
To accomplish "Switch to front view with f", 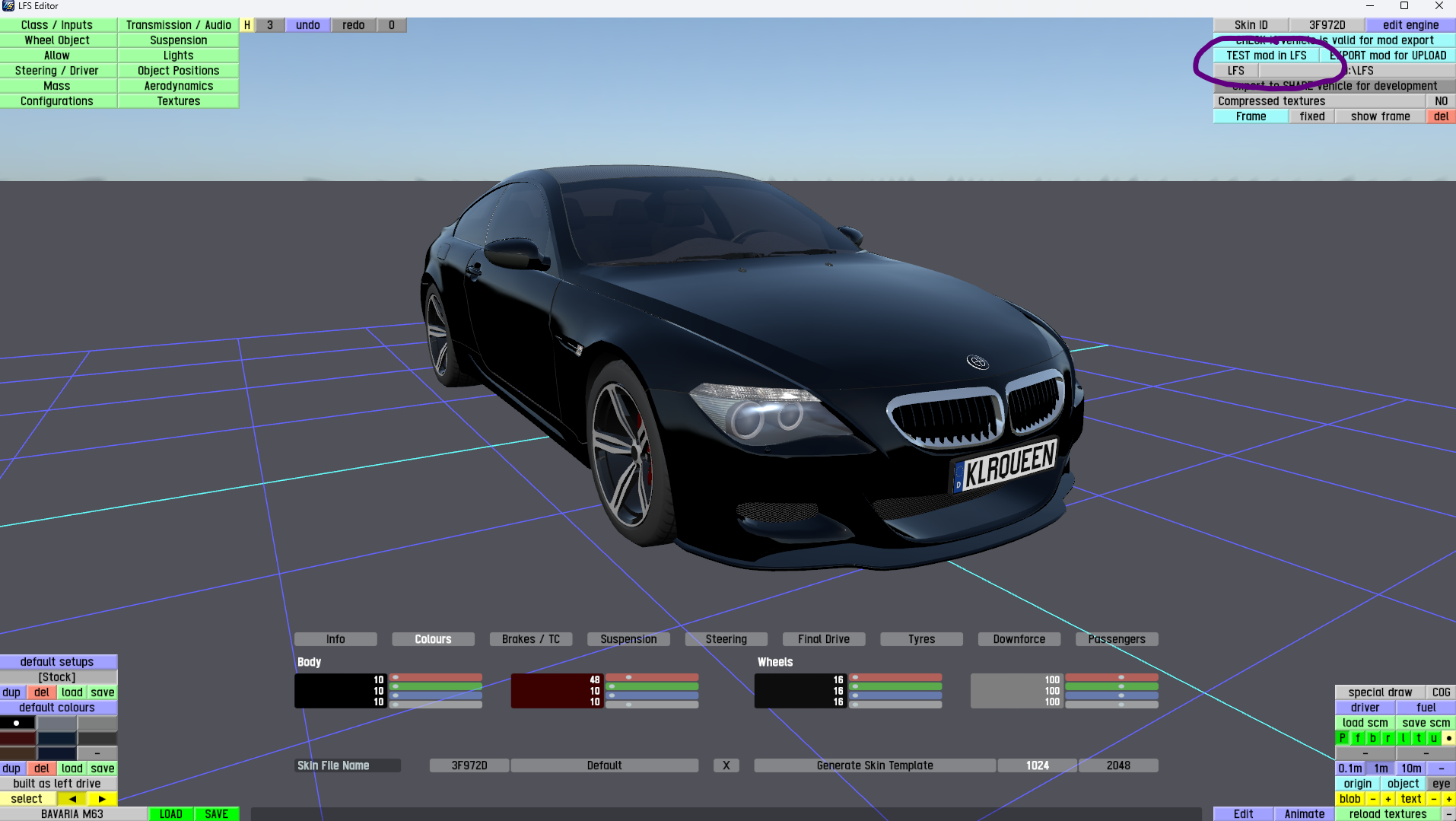I will (x=1358, y=738).
